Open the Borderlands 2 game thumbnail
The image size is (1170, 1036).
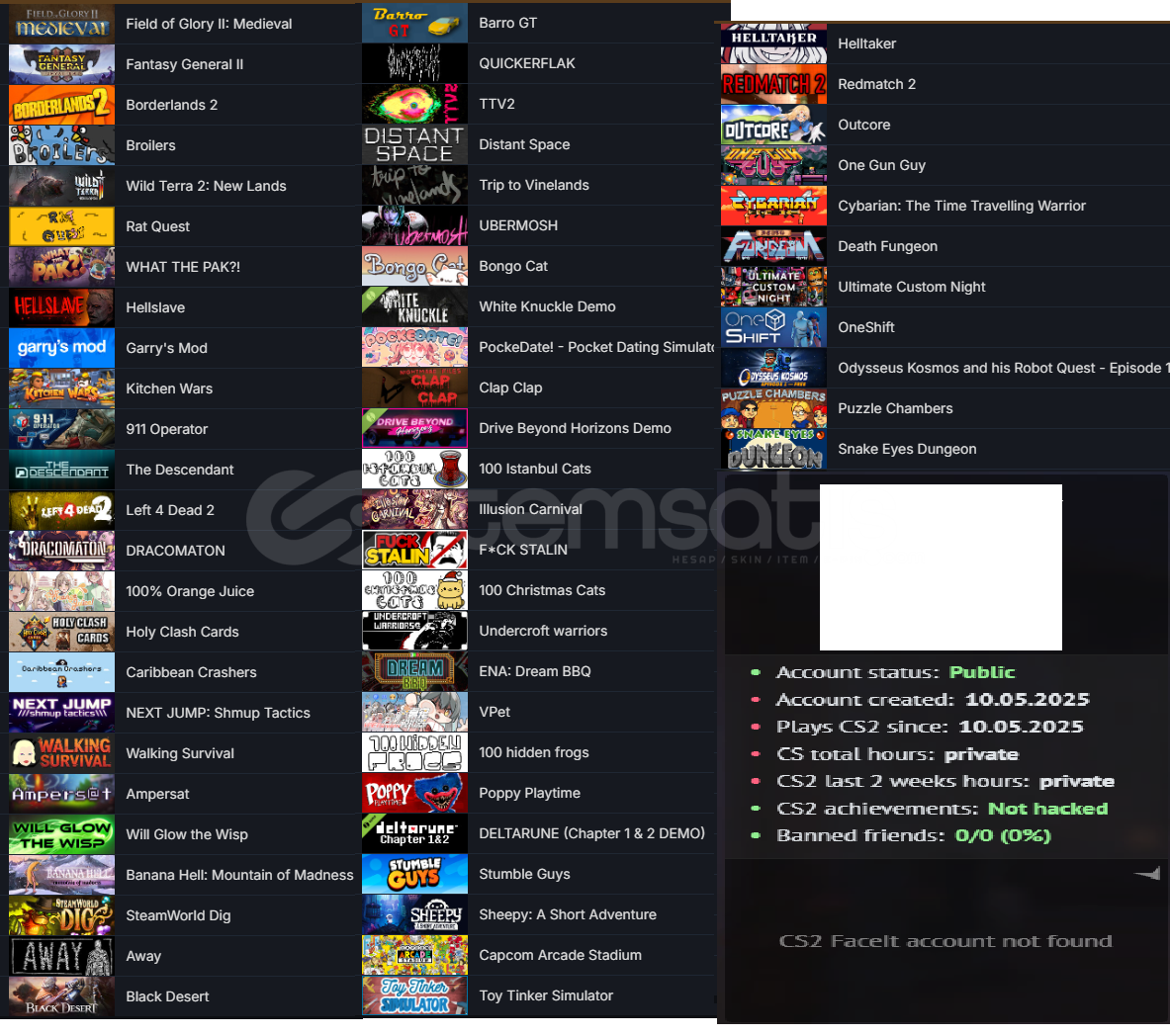coord(62,105)
